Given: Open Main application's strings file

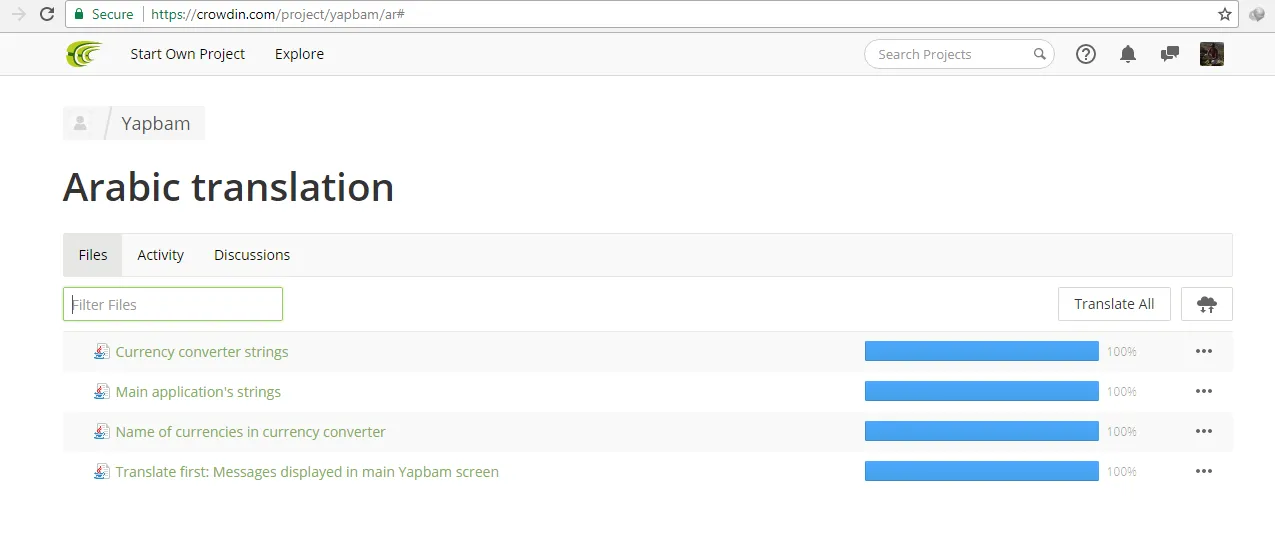Looking at the screenshot, I should click(198, 392).
